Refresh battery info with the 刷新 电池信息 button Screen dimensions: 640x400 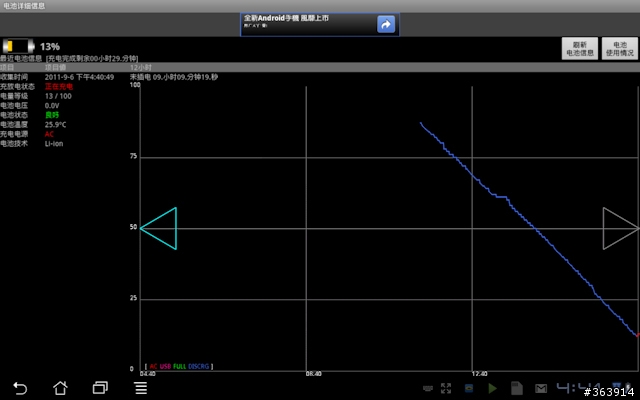click(580, 49)
